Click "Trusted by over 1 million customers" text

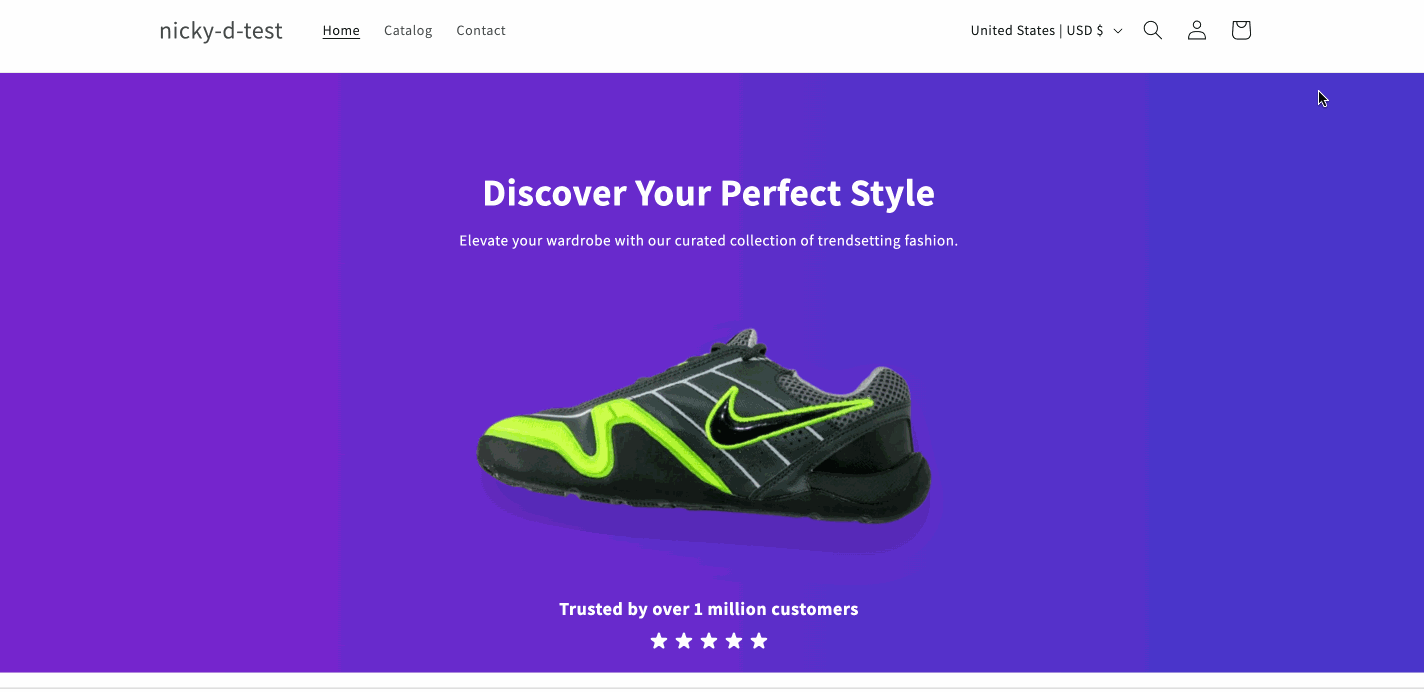pos(708,609)
